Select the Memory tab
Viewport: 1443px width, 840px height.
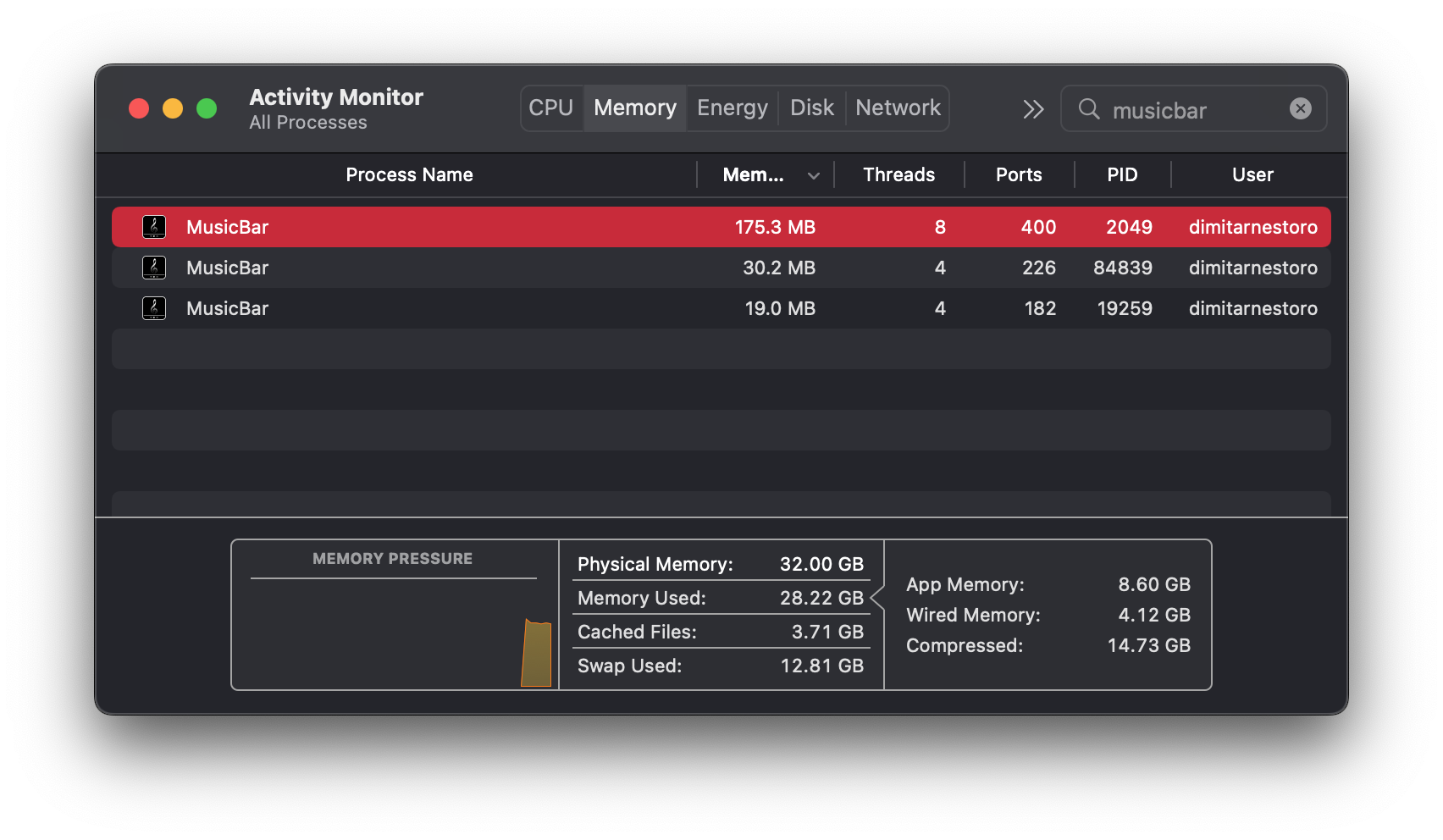[x=635, y=108]
